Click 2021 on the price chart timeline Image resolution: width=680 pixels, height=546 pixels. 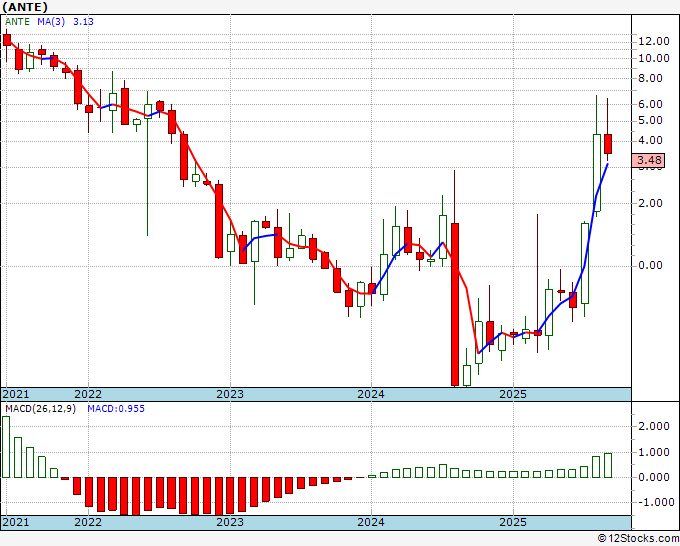tap(16, 394)
